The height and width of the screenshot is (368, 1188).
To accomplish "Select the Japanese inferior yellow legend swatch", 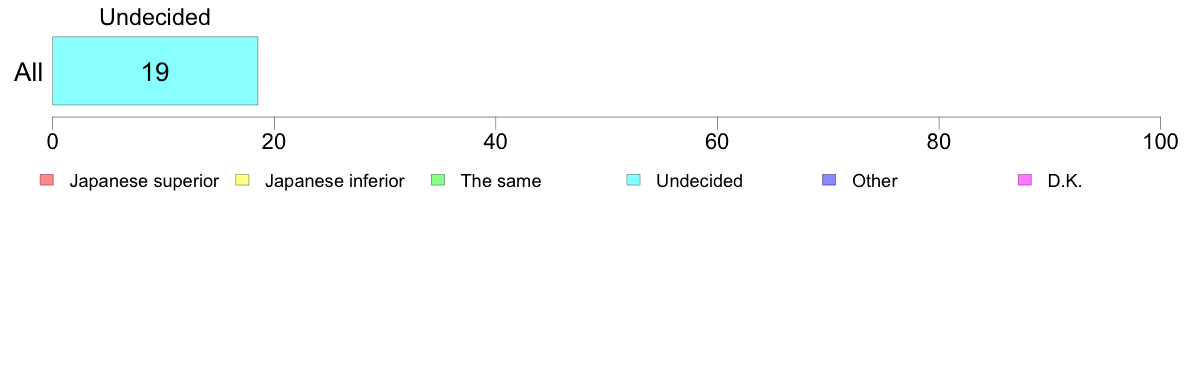I will (x=242, y=180).
